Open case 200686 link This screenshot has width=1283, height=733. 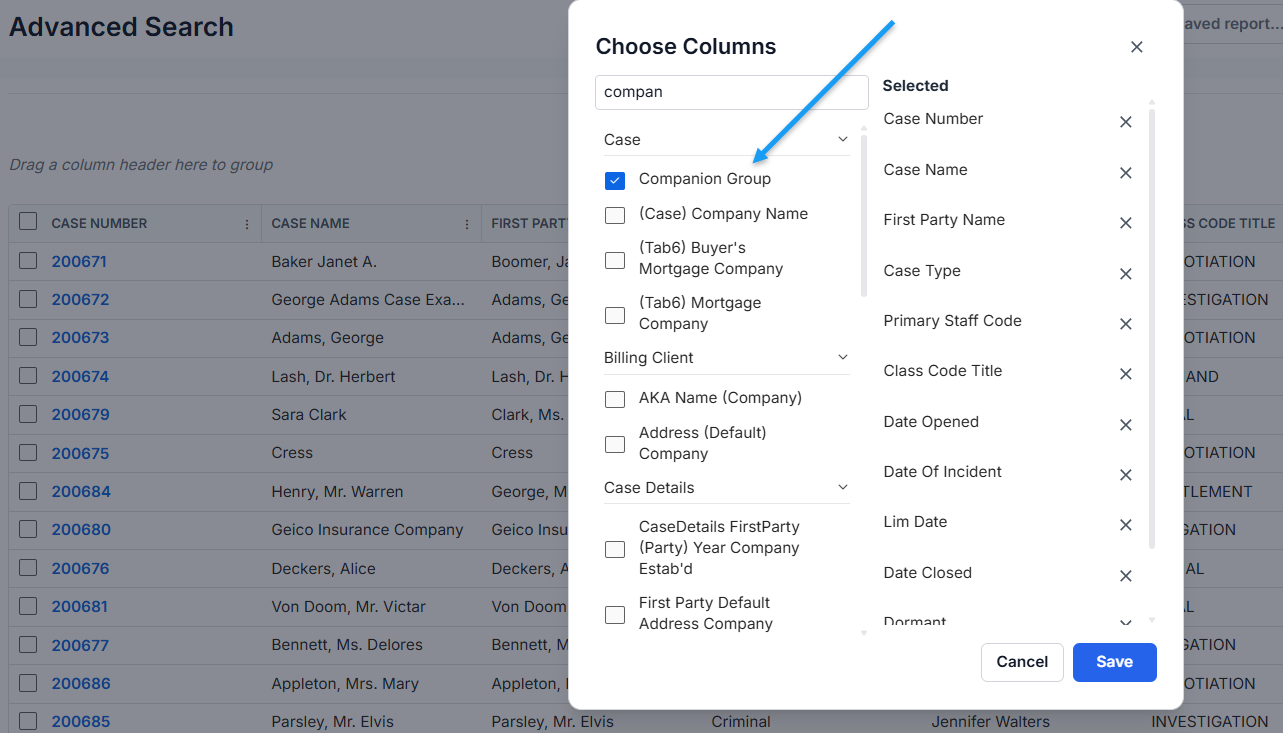80,684
